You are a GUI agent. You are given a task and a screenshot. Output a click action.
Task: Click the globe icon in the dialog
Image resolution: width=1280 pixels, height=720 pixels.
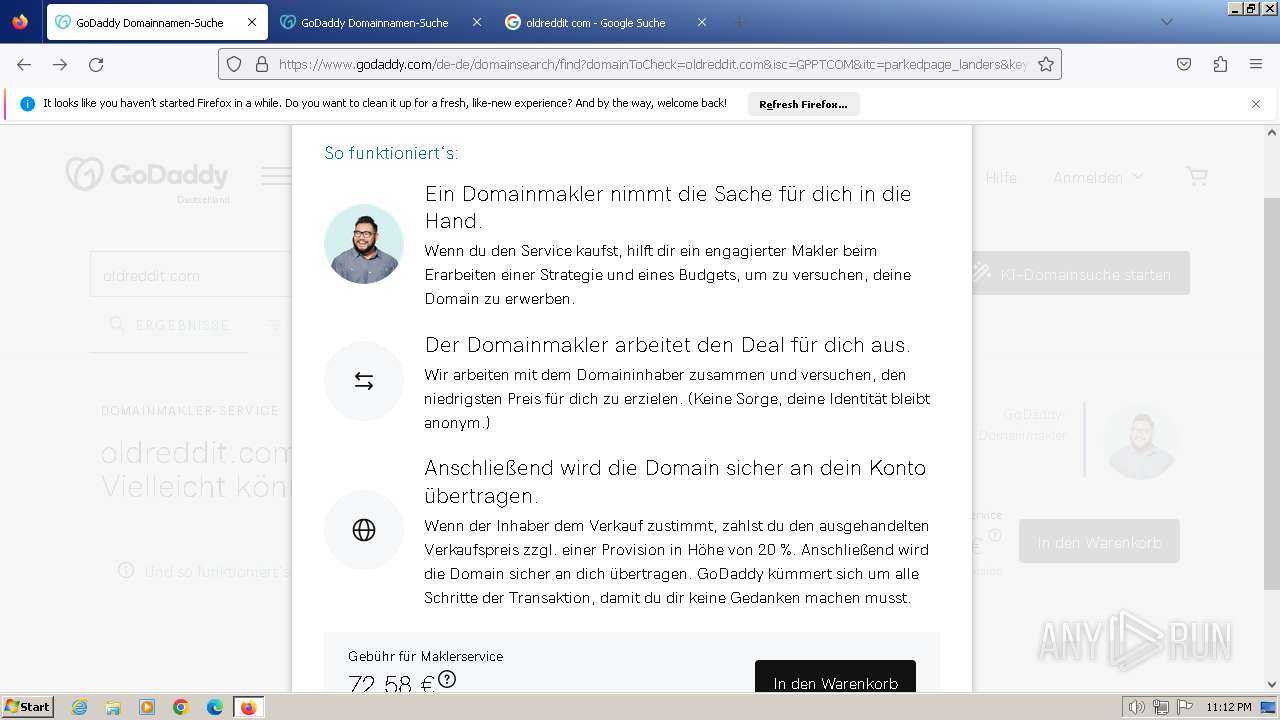(364, 530)
